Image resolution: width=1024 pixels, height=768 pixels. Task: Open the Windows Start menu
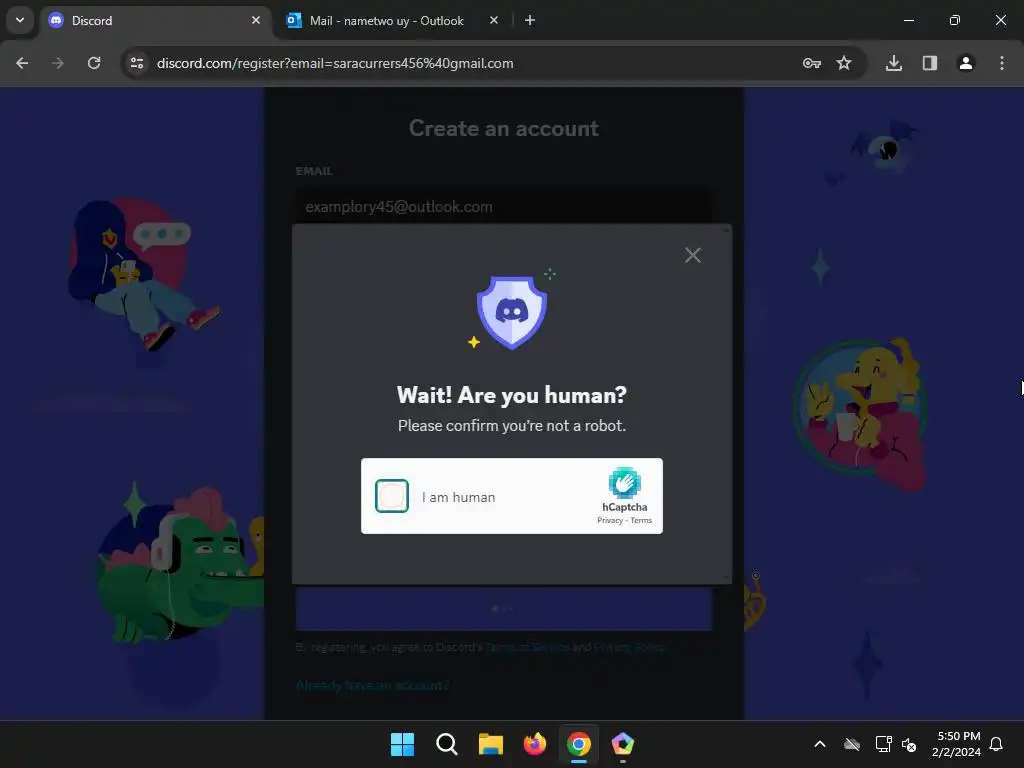coord(402,744)
